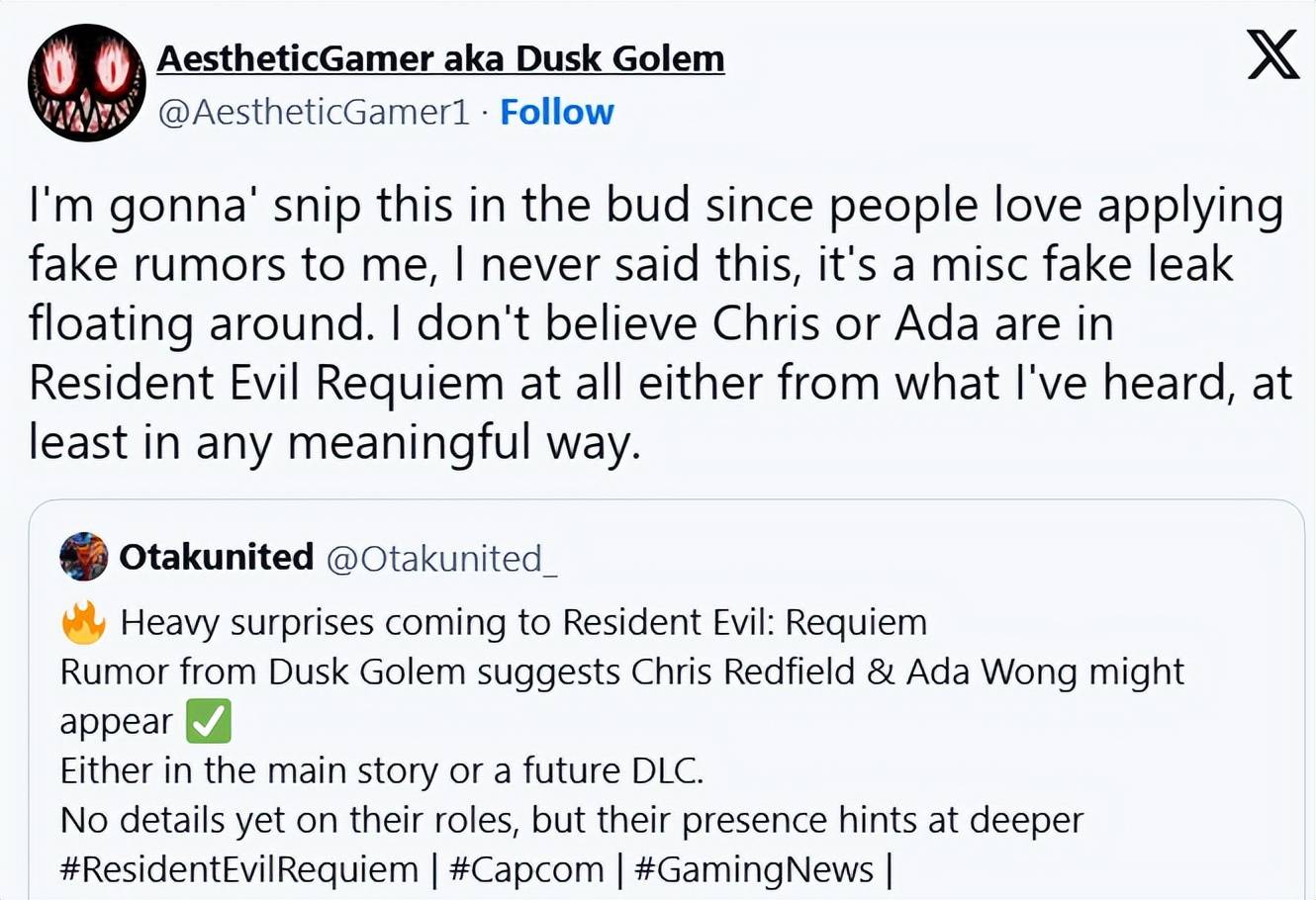Image resolution: width=1316 pixels, height=900 pixels.
Task: Click the "Heavy surprises coming" headline text
Action: point(523,623)
